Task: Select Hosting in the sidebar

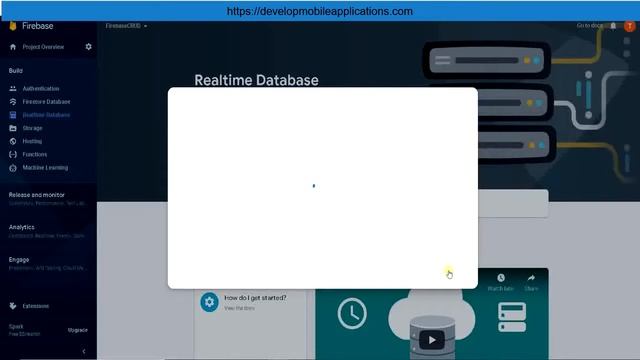Action: [32, 141]
